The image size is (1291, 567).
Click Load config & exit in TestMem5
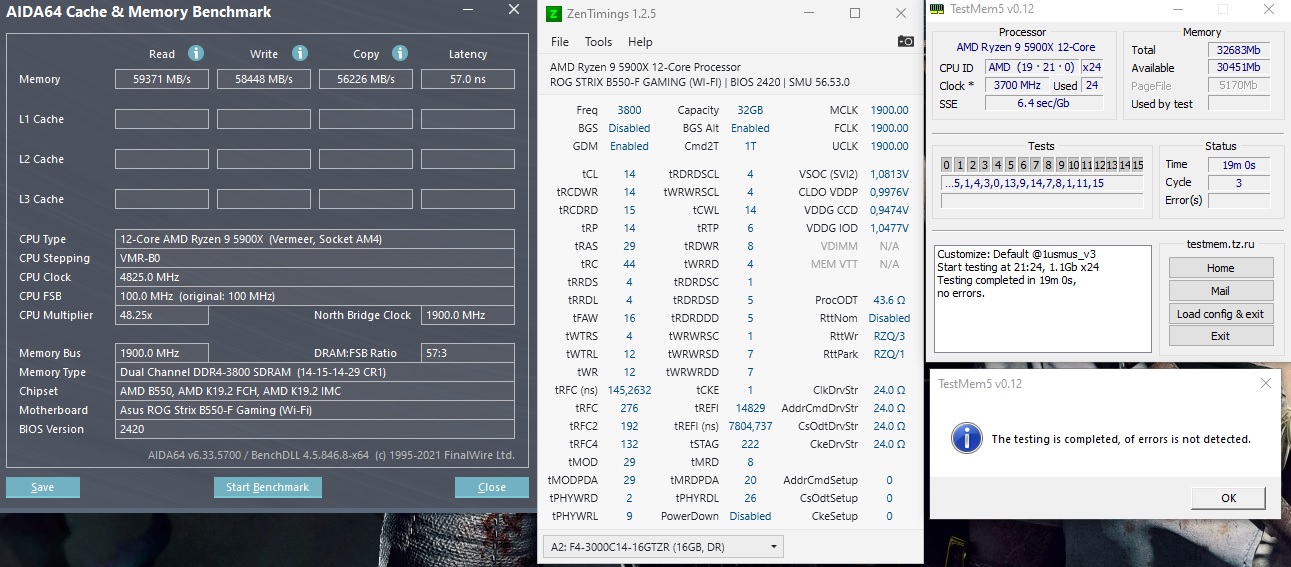pos(1221,314)
